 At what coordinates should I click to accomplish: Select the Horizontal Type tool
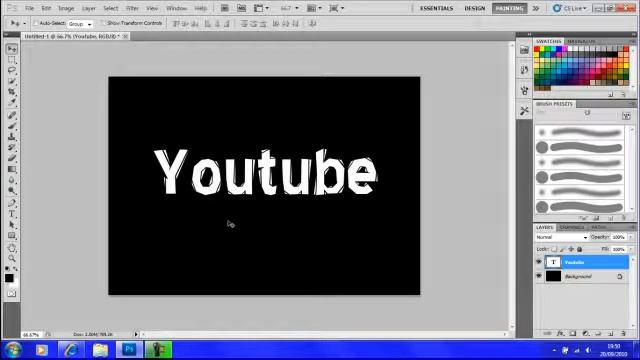12,214
